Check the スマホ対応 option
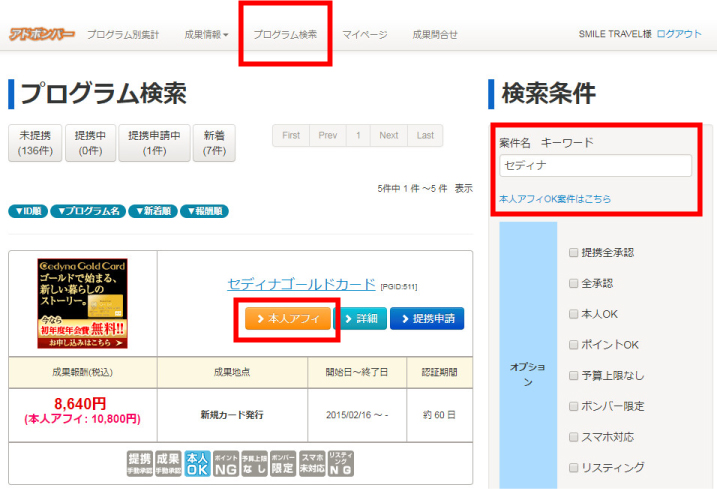The image size is (717, 489). (573, 437)
